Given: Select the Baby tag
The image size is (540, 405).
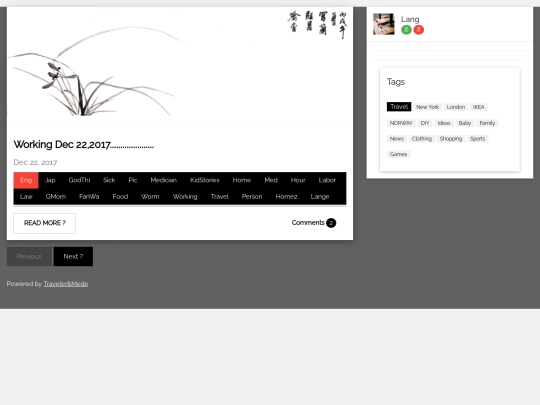Looking at the screenshot, I should pos(465,123).
